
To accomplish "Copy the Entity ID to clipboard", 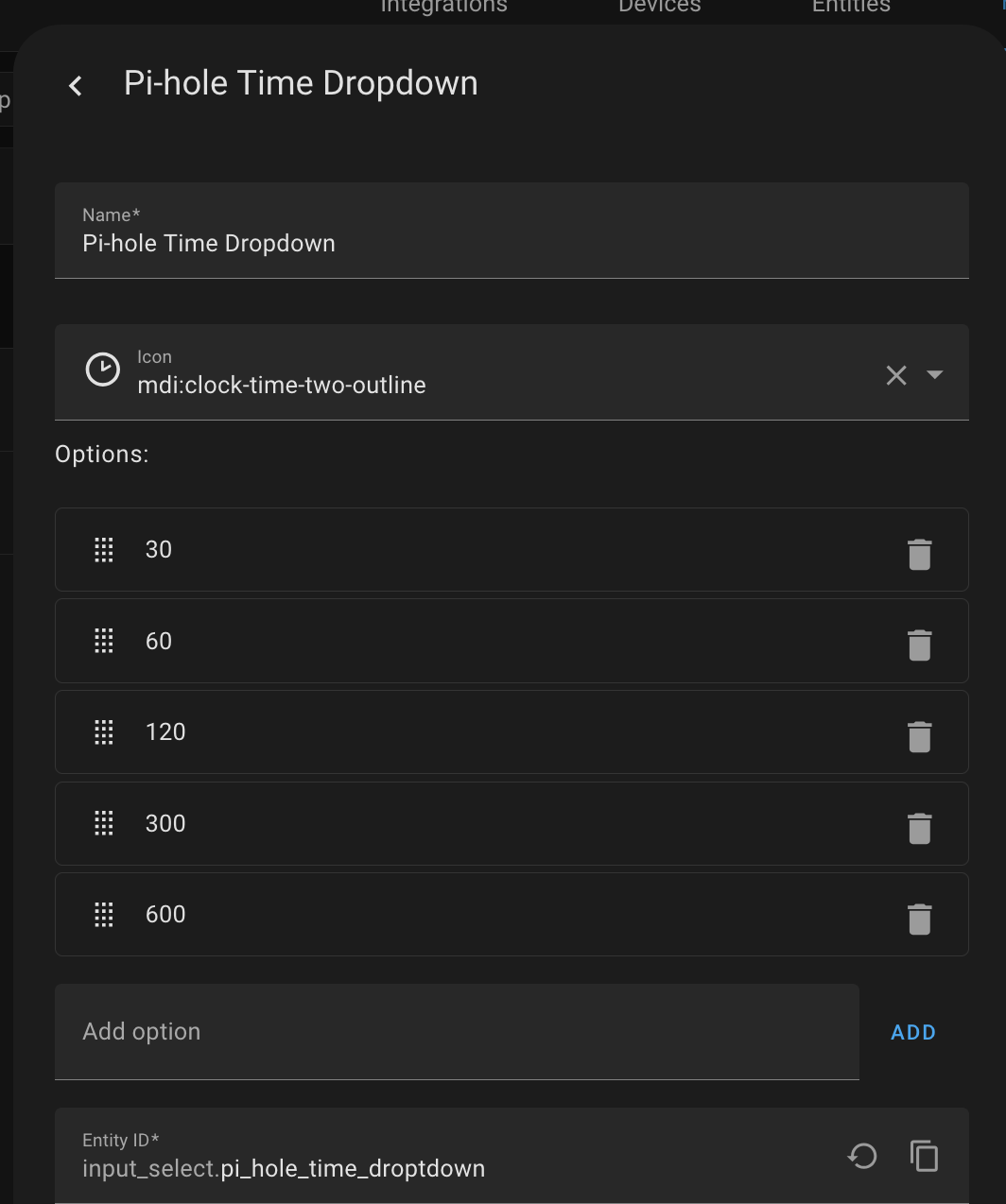I will coord(924,1156).
